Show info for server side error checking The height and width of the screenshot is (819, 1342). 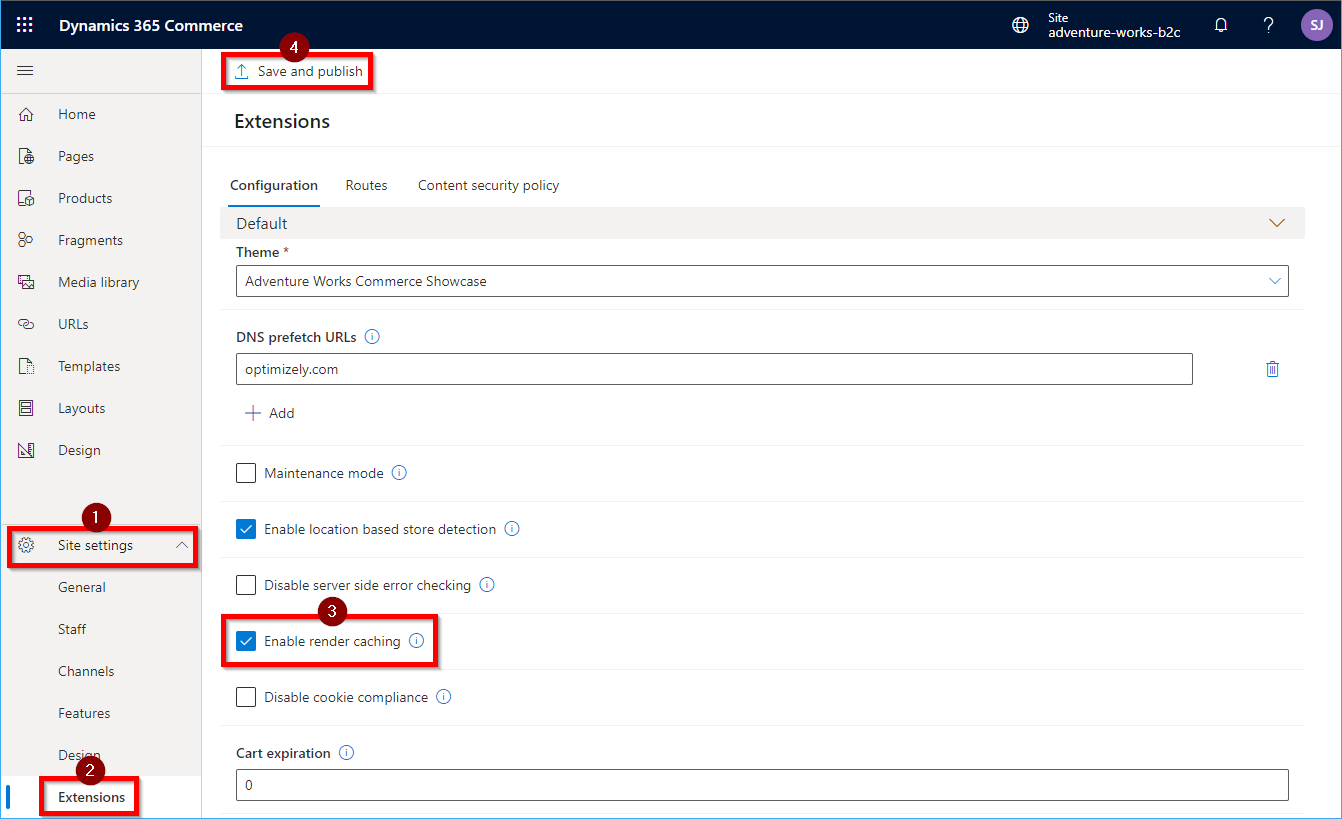[x=487, y=585]
